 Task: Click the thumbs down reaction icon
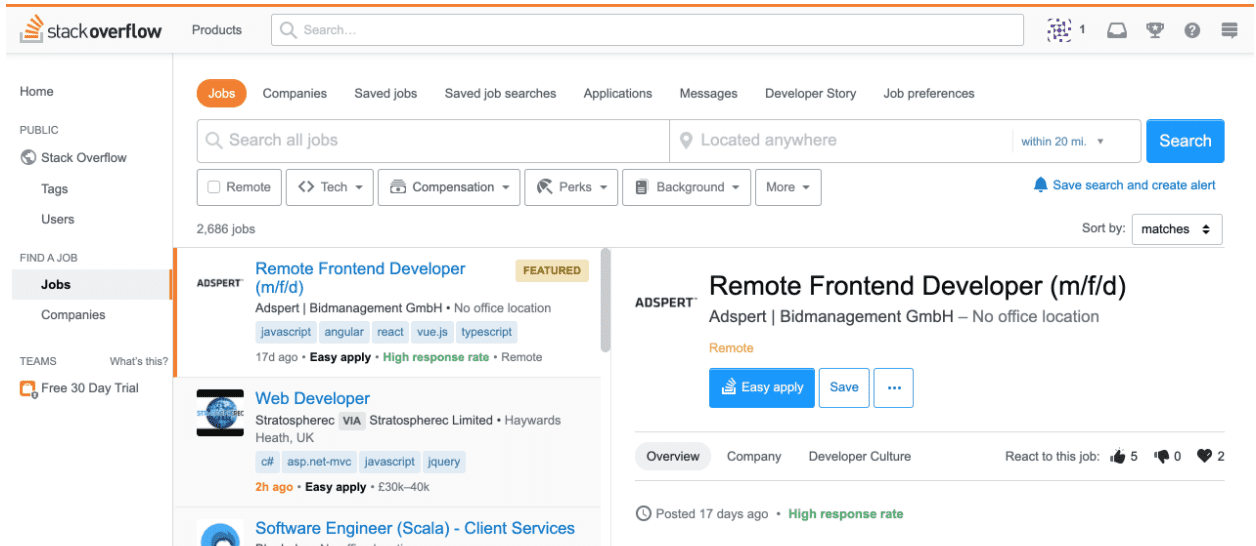tap(1161, 457)
